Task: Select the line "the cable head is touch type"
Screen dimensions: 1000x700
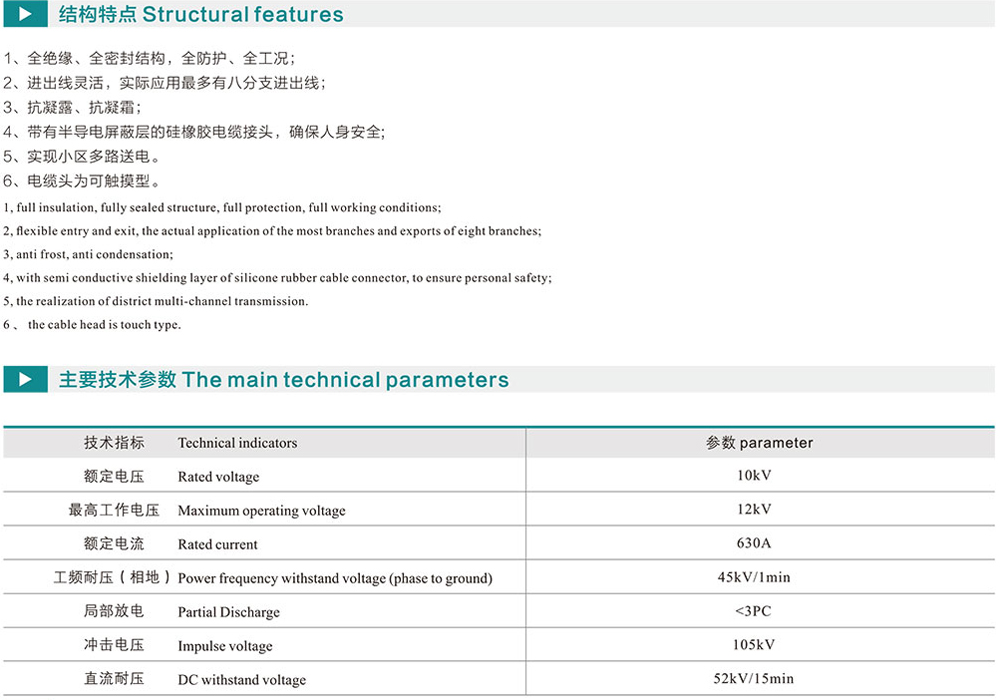Action: pyautogui.click(x=104, y=325)
